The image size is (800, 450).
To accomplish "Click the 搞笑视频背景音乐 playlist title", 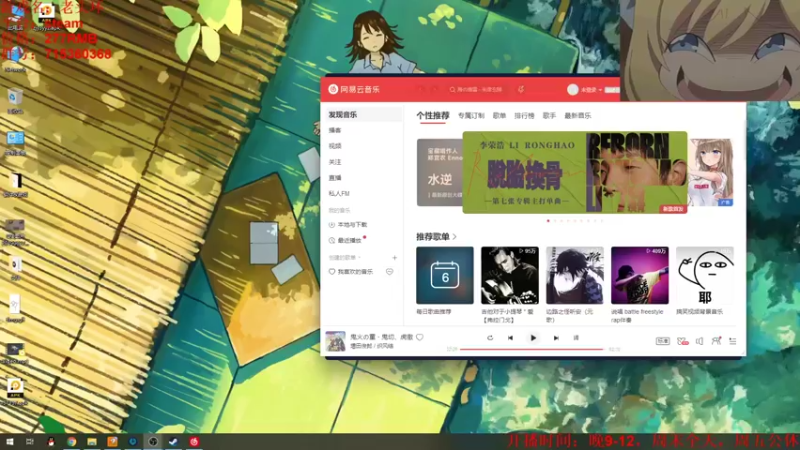I will click(699, 312).
